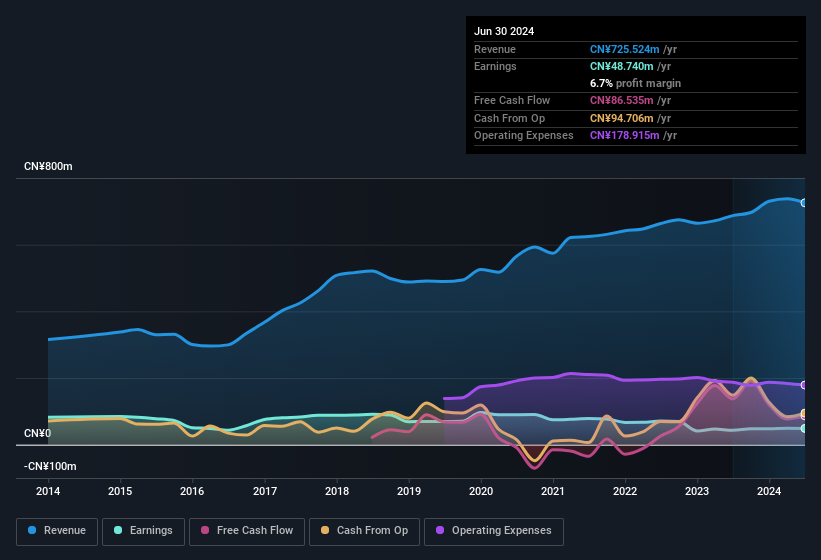Click the 6.7% profit margin text

(x=635, y=83)
